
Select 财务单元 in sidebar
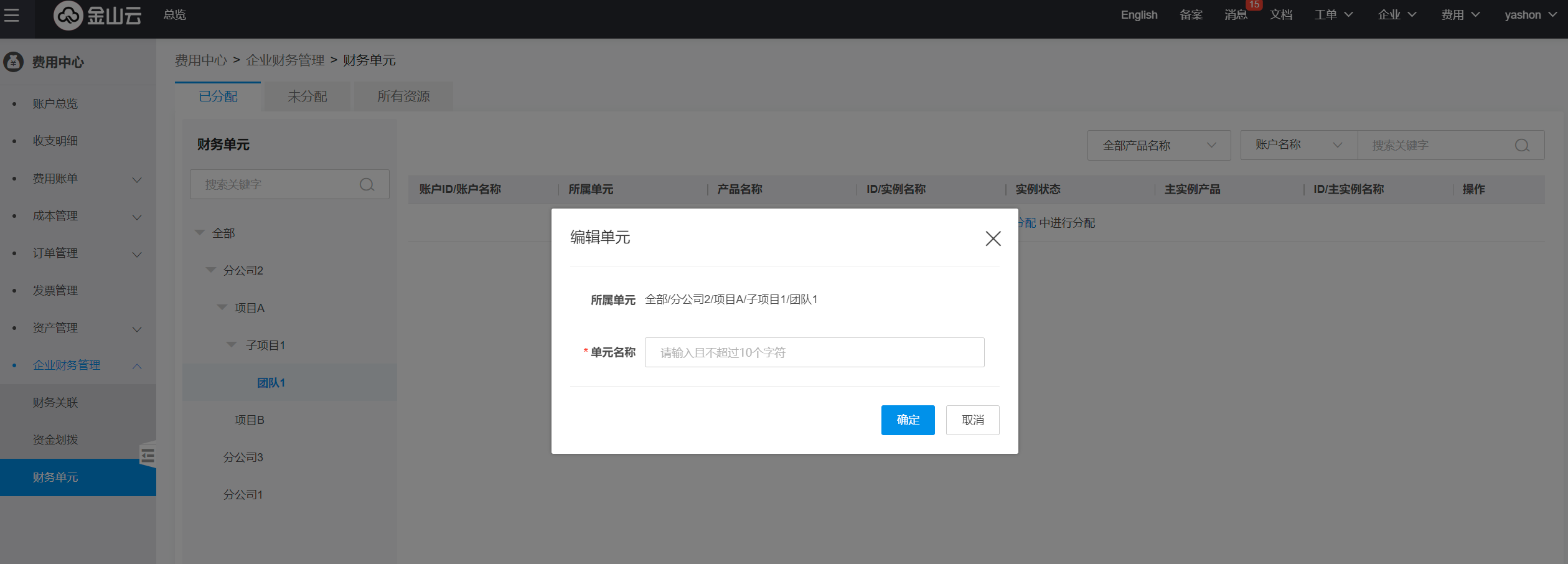coord(78,477)
